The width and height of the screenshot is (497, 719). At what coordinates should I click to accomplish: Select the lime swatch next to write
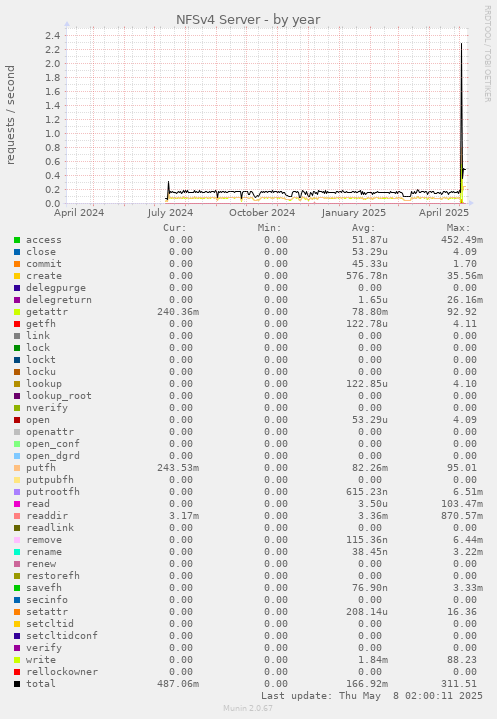17,660
